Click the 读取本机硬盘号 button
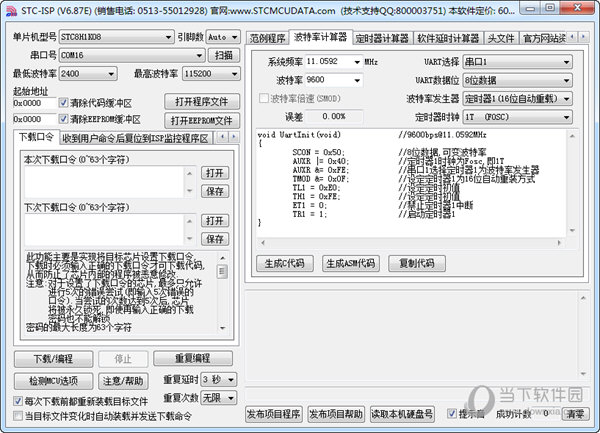This screenshot has width=600, height=433. [x=402, y=414]
